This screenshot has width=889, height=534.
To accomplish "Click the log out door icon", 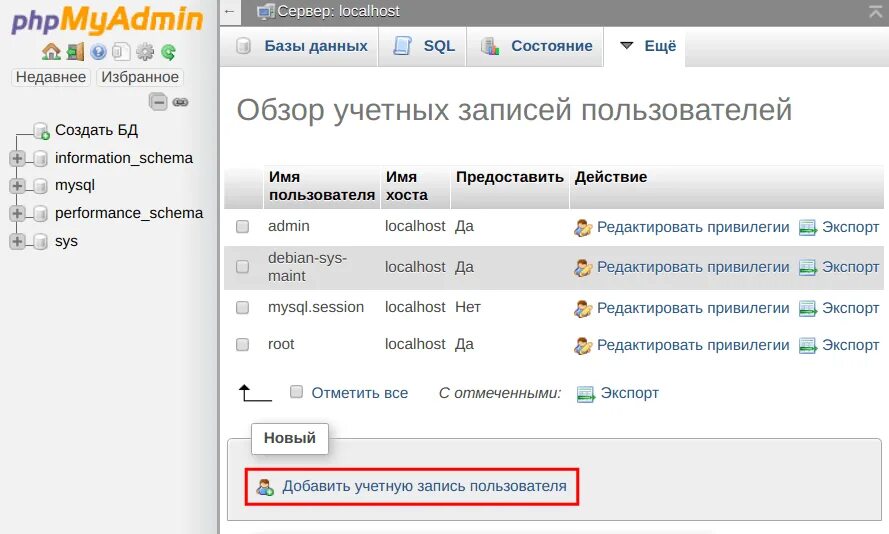I will [75, 52].
